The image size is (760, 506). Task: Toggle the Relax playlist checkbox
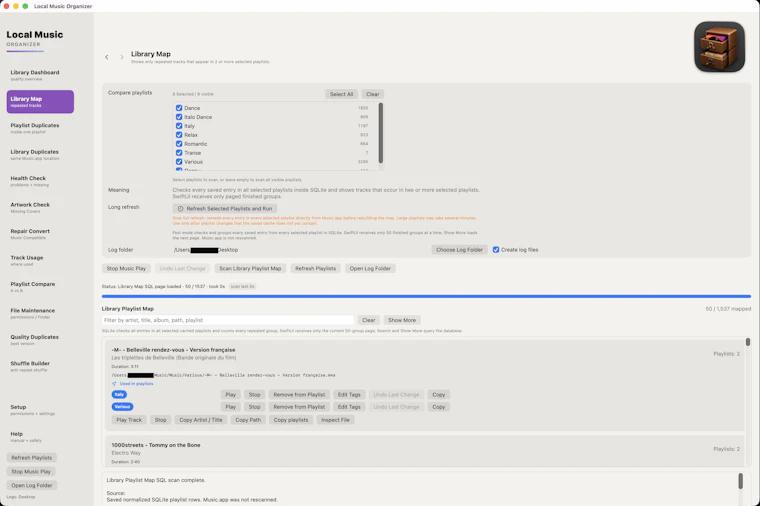(179, 135)
